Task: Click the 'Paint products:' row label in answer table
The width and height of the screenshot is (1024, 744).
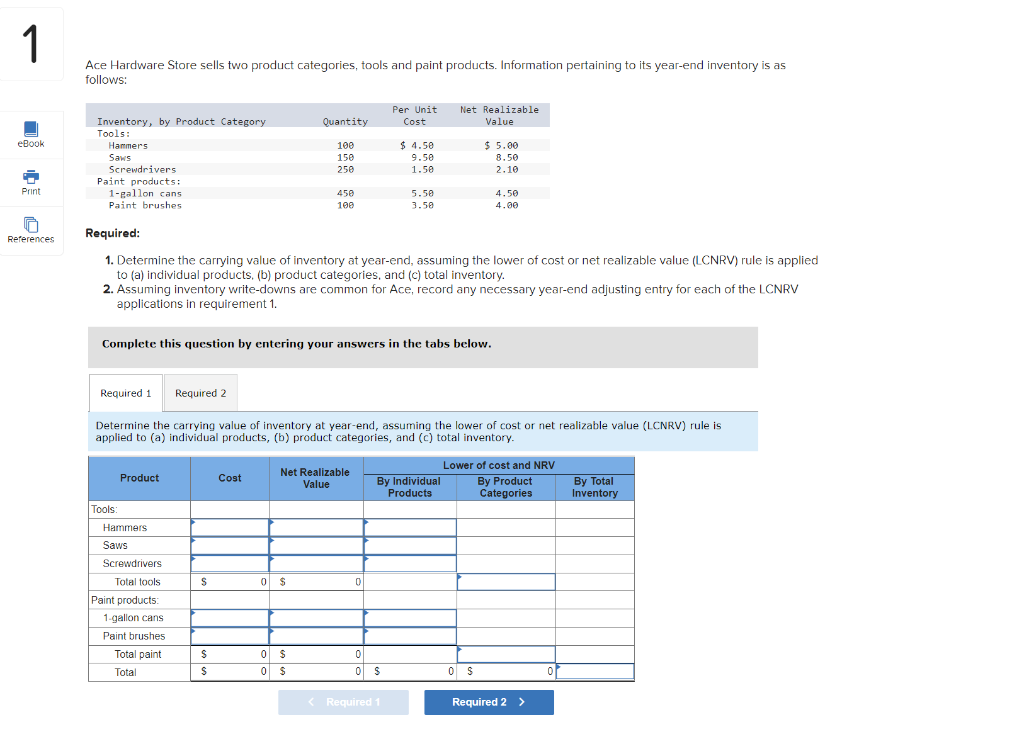Action: (125, 600)
